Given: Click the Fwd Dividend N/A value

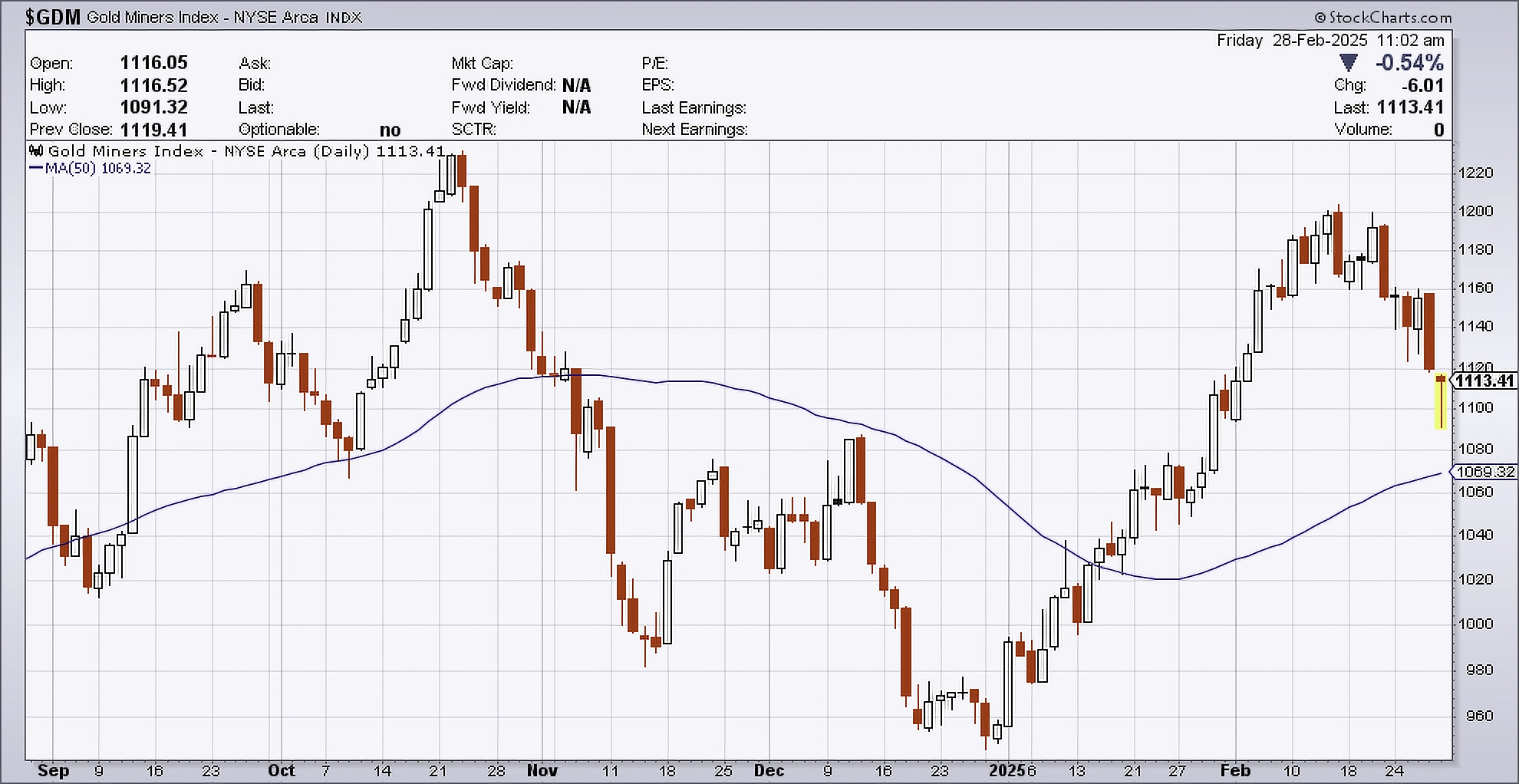Looking at the screenshot, I should [x=576, y=85].
